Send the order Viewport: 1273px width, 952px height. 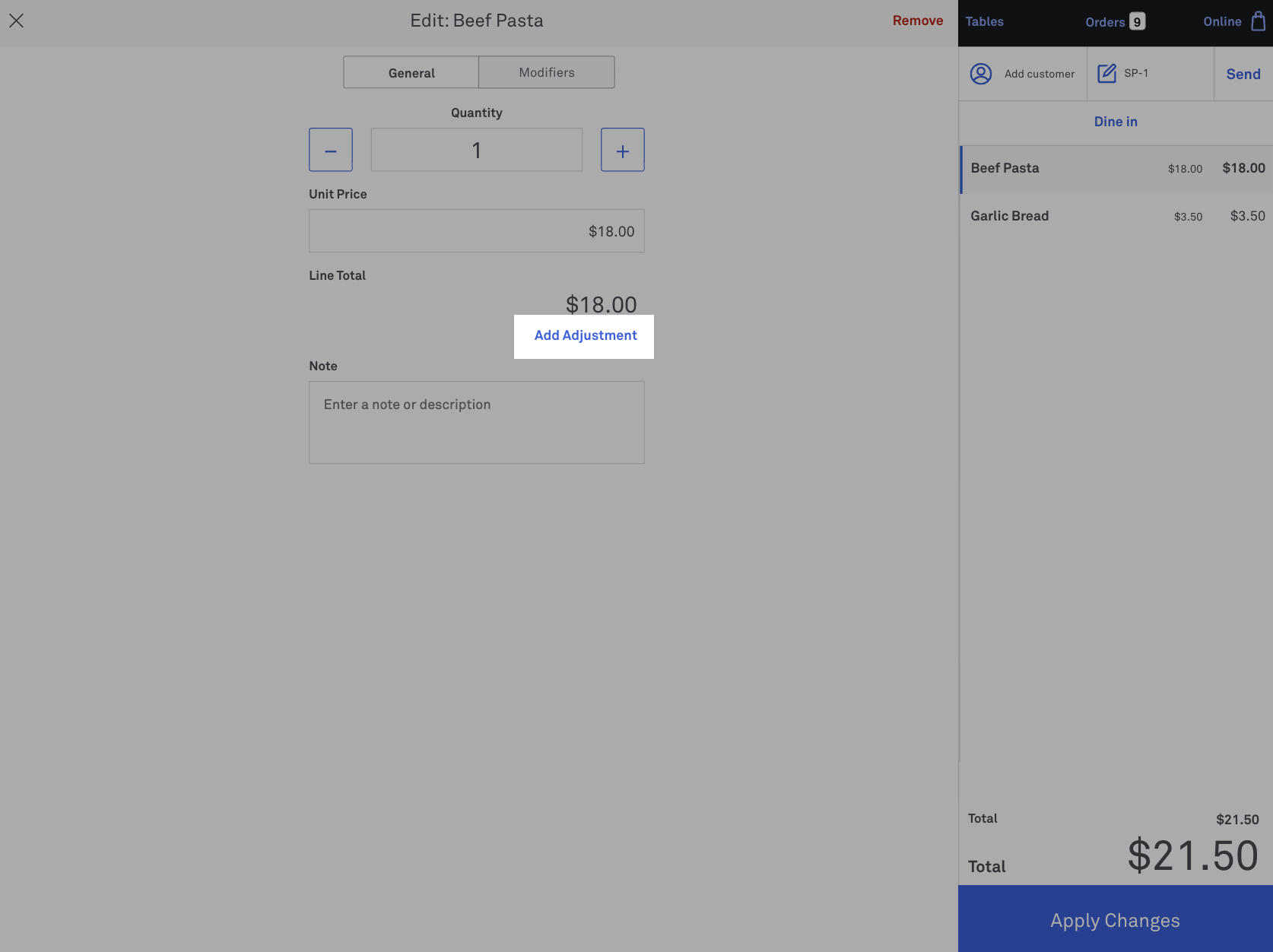pyautogui.click(x=1243, y=74)
